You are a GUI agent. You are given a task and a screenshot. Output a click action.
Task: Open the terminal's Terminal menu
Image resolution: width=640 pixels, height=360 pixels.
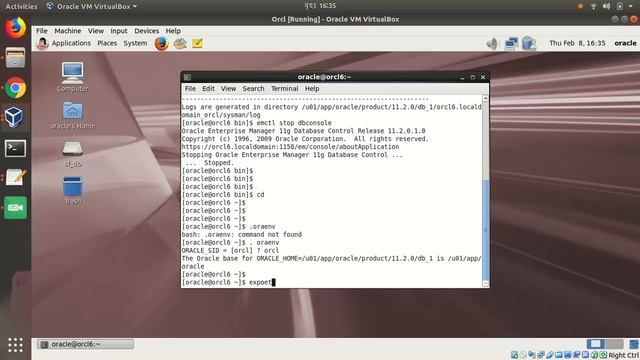(x=284, y=89)
